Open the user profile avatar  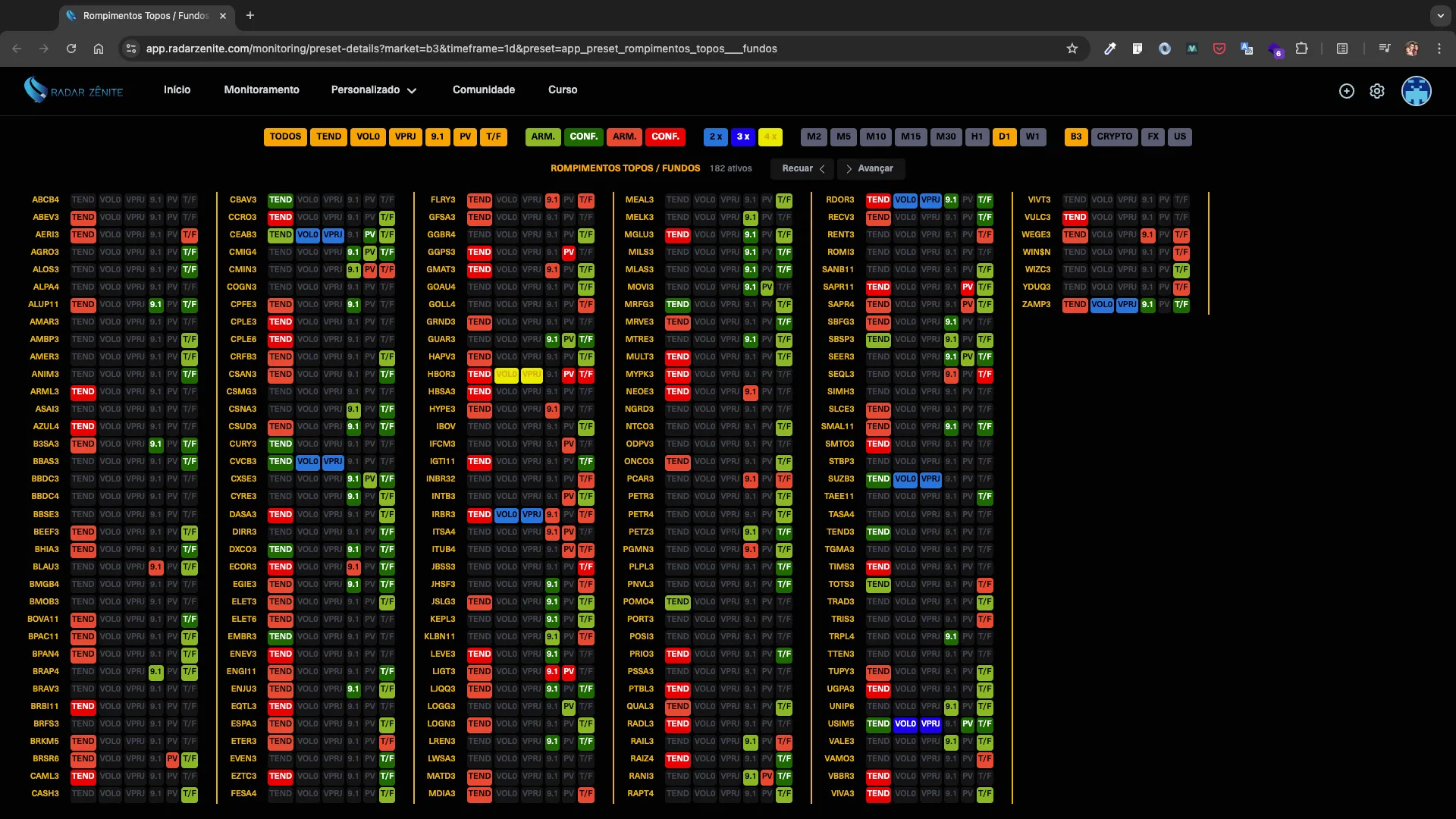click(x=1416, y=91)
